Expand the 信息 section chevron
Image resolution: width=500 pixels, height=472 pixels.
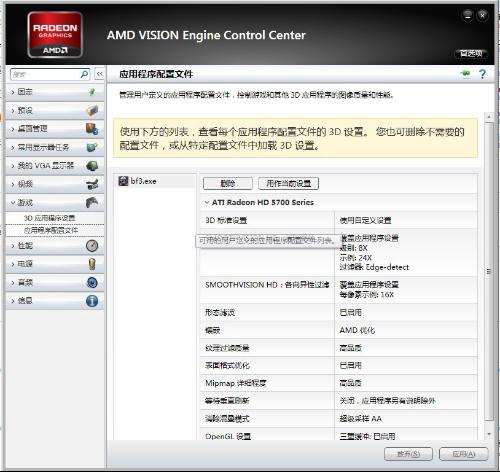13,301
